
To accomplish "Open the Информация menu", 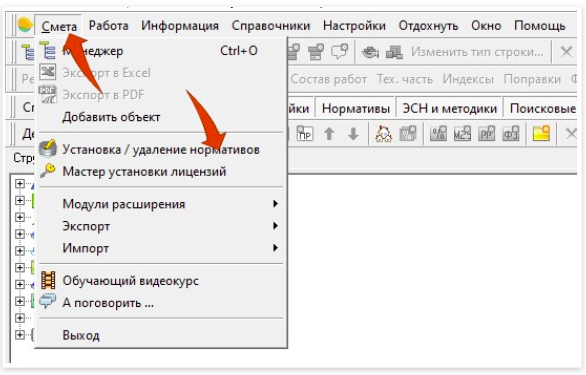I will (x=180, y=26).
